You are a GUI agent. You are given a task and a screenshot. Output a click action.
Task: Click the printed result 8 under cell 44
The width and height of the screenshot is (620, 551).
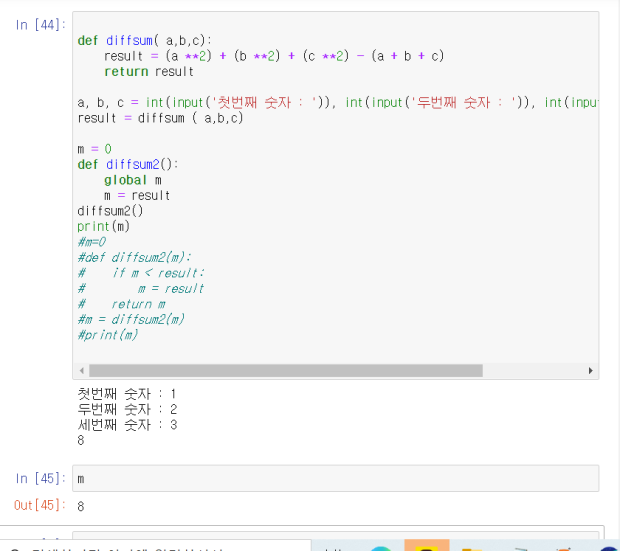point(81,440)
